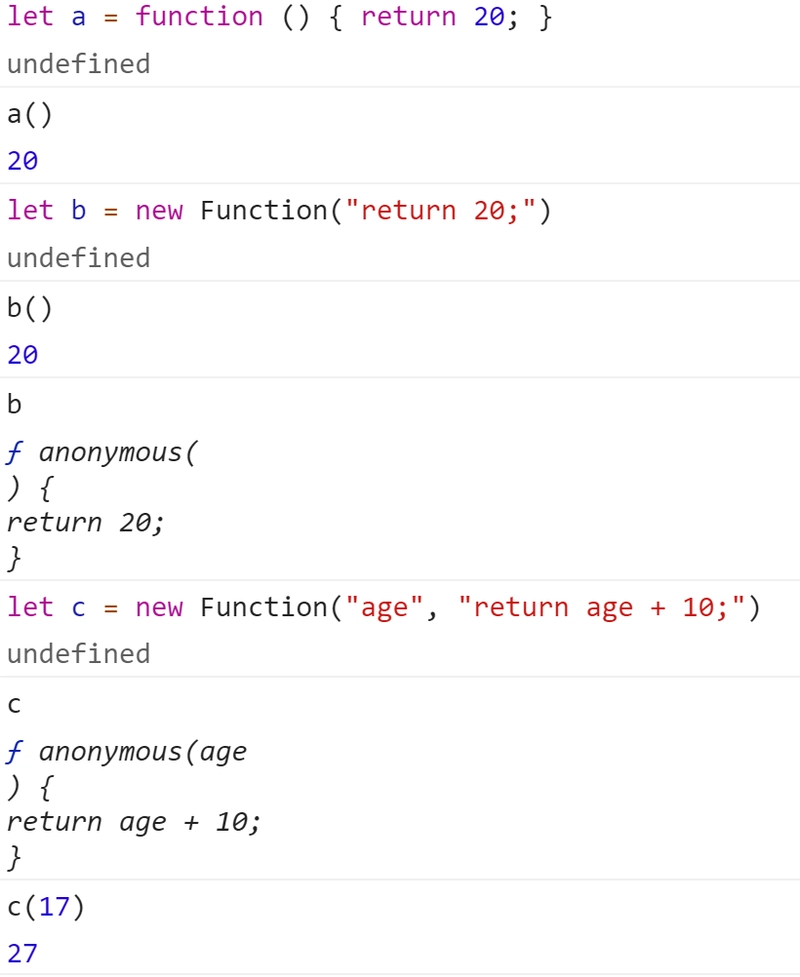Click the ƒ icon before anonymous(age
The image size is (800, 977).
point(14,752)
